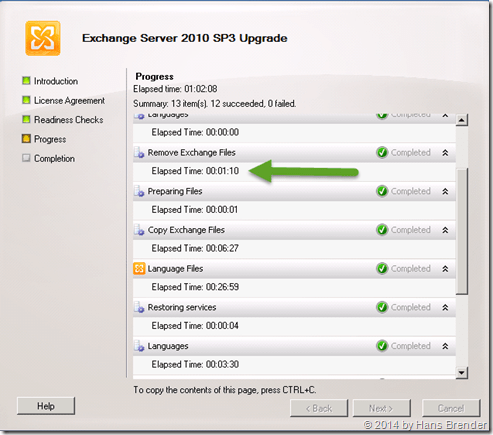
Task: Click green checkmark for Copy Exchange Files
Action: [382, 230]
